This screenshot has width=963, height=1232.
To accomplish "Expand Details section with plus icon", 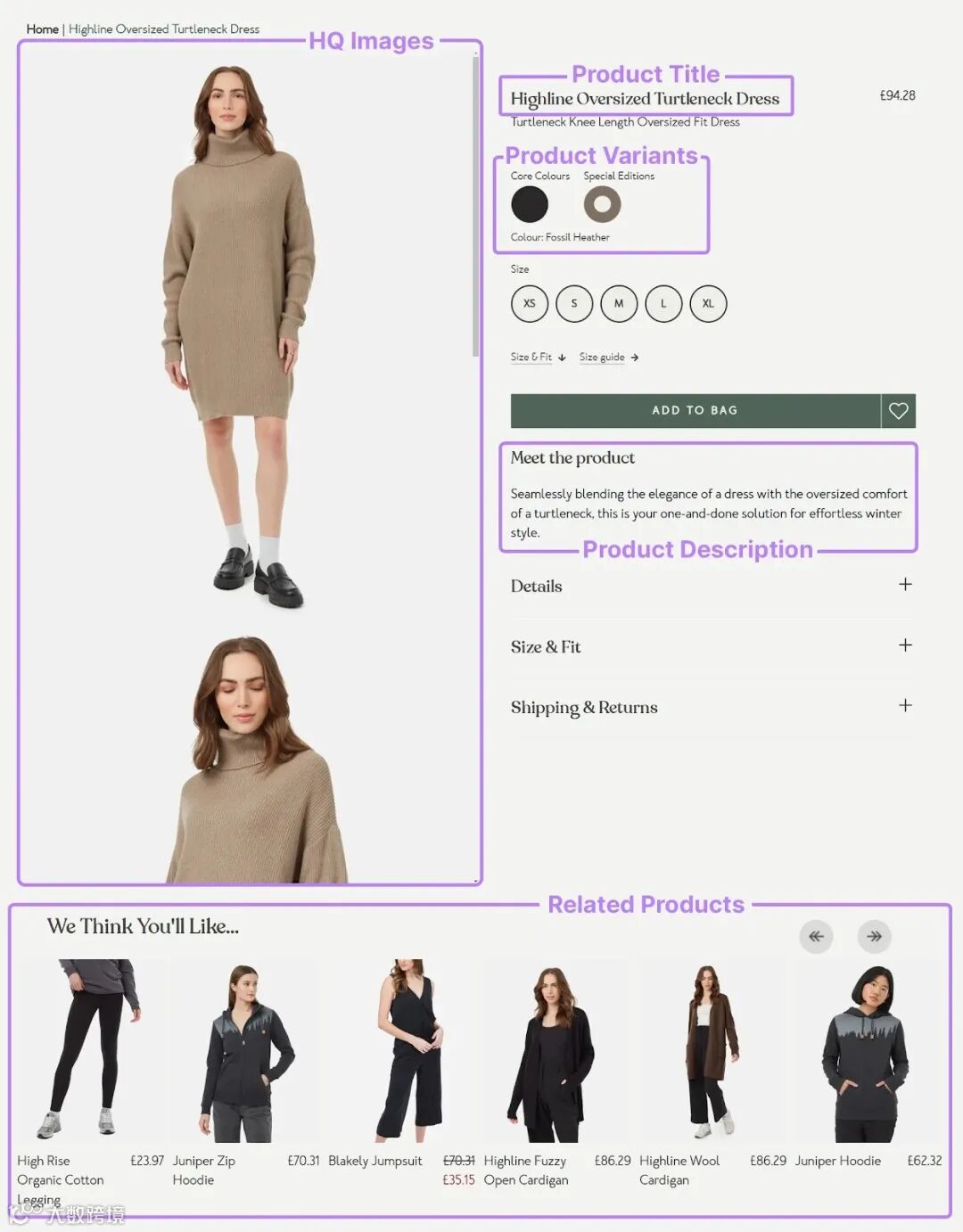I will [905, 585].
